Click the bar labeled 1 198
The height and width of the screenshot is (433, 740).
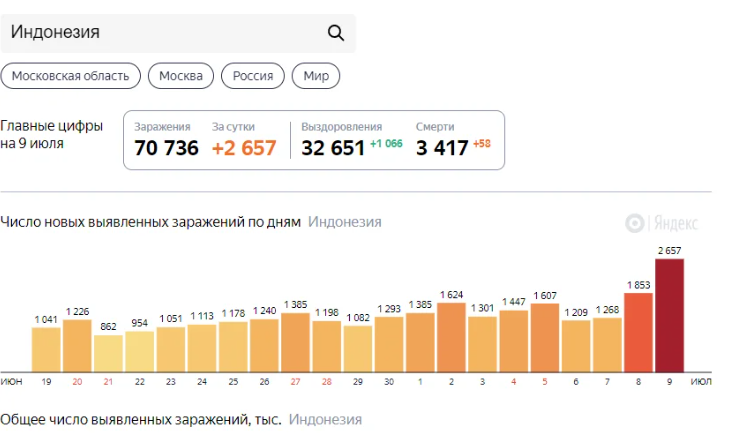pyautogui.click(x=327, y=347)
